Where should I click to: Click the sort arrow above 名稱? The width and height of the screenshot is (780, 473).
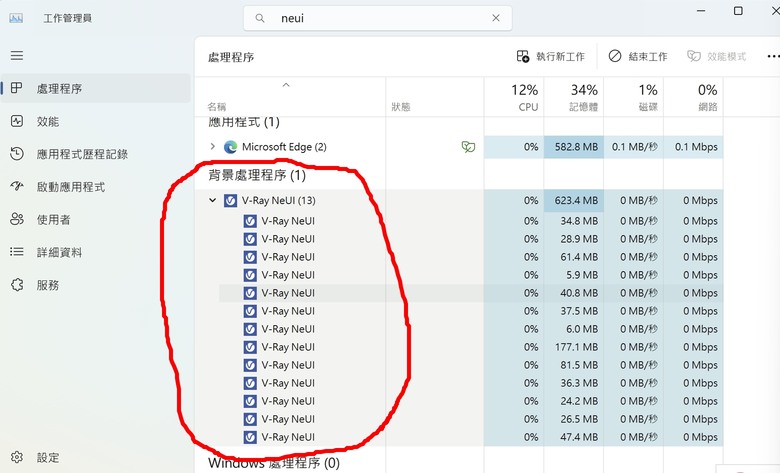click(x=286, y=85)
